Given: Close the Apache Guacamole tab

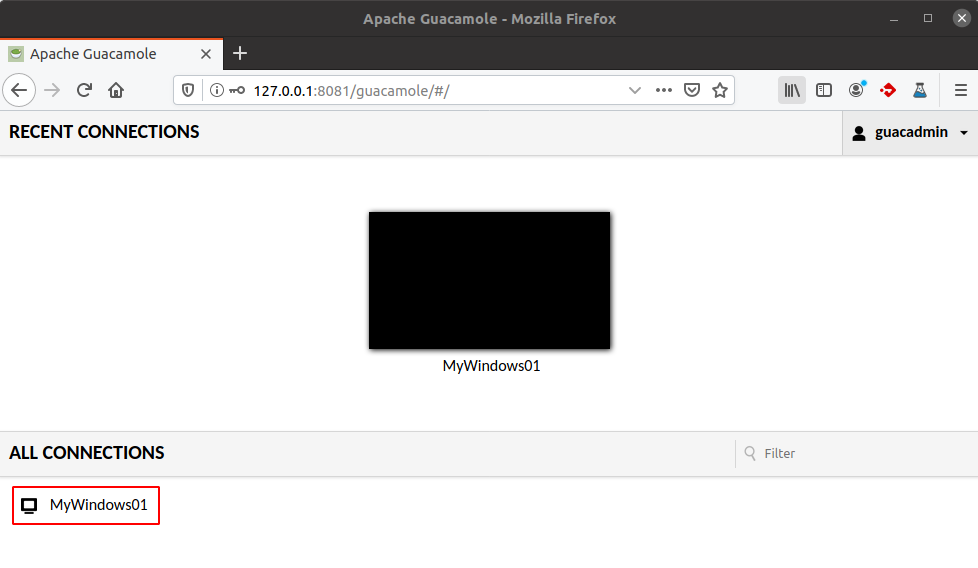Looking at the screenshot, I should click(x=206, y=54).
